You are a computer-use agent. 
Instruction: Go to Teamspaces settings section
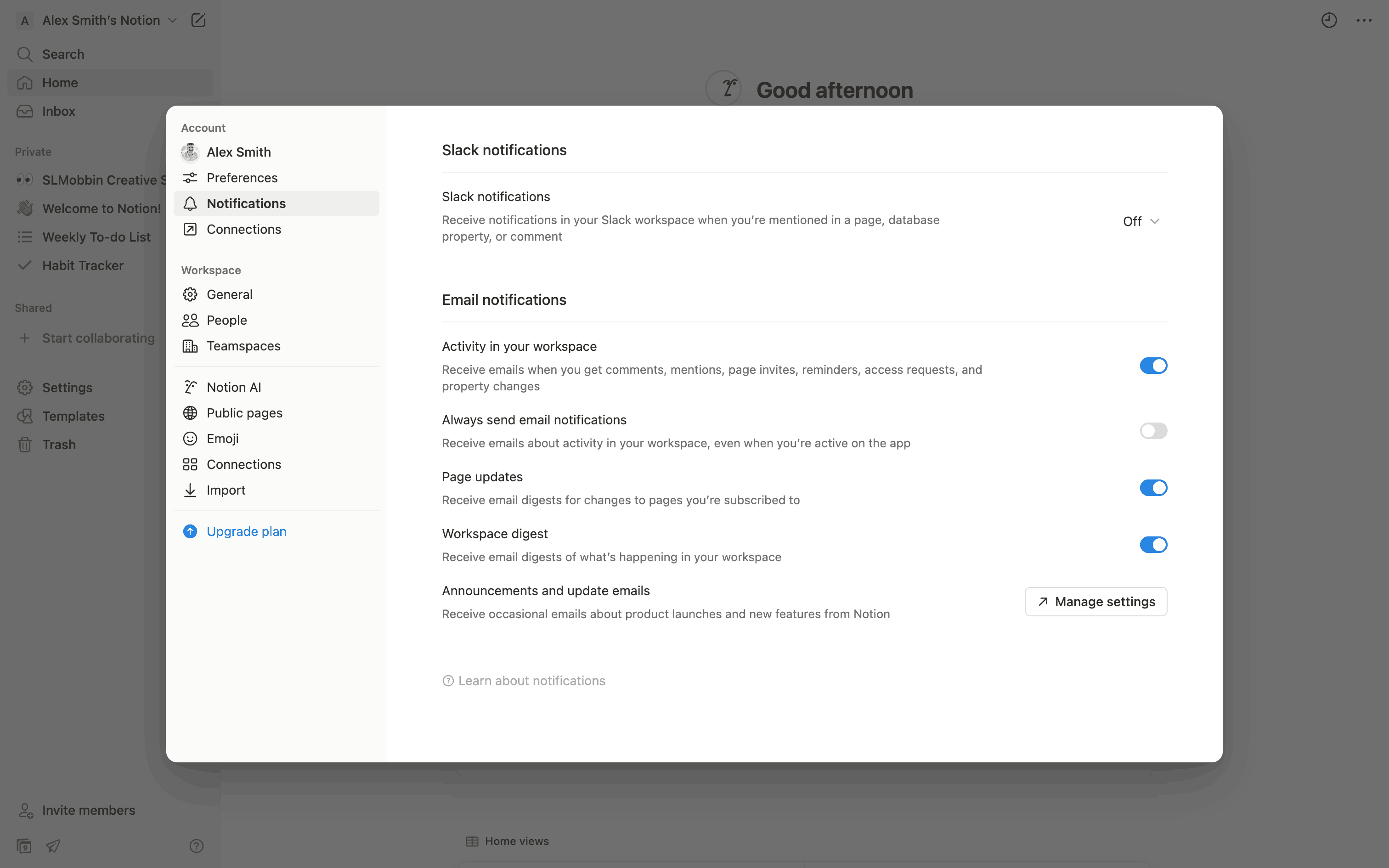(243, 346)
